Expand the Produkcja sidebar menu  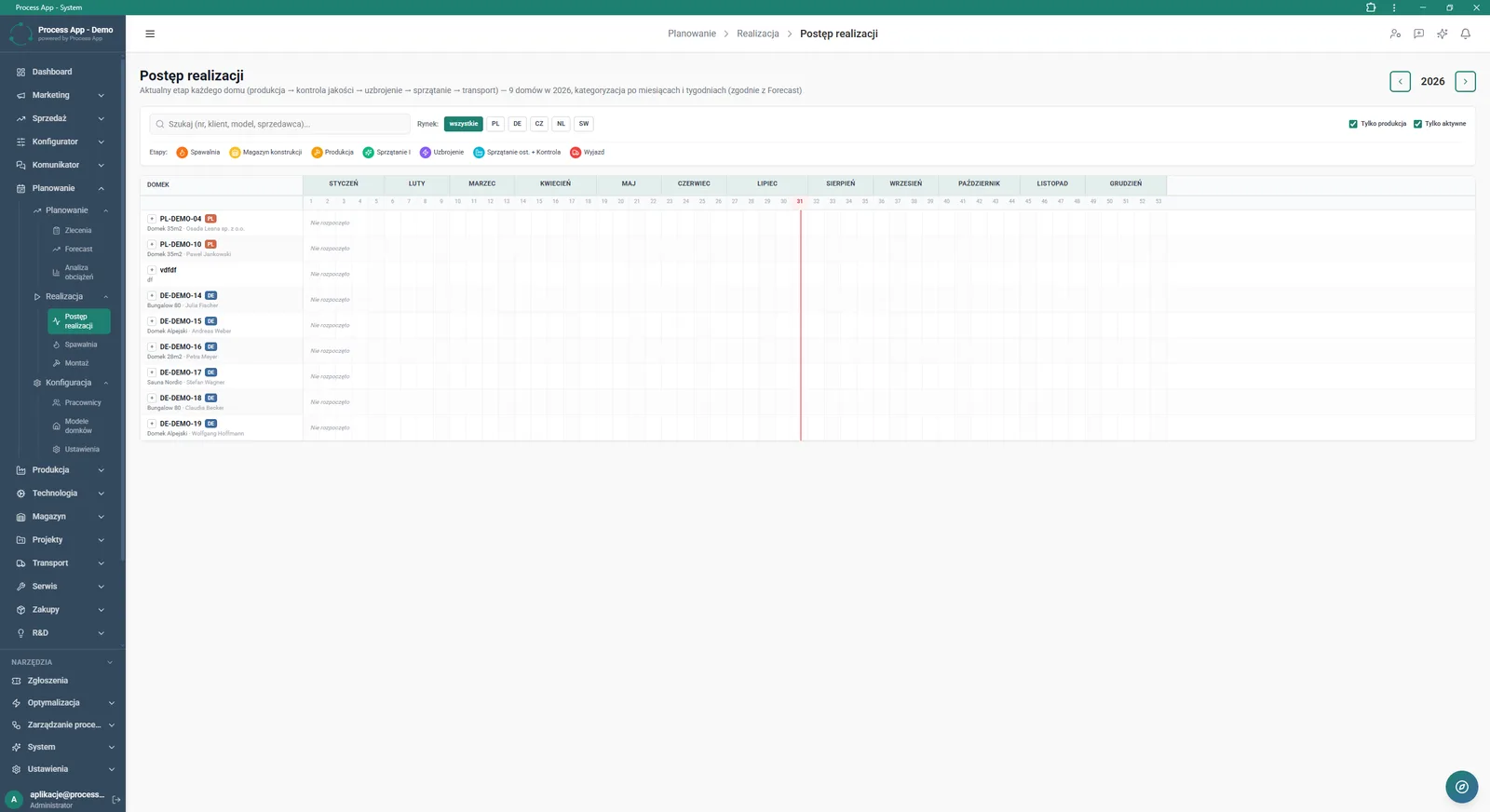click(x=61, y=470)
